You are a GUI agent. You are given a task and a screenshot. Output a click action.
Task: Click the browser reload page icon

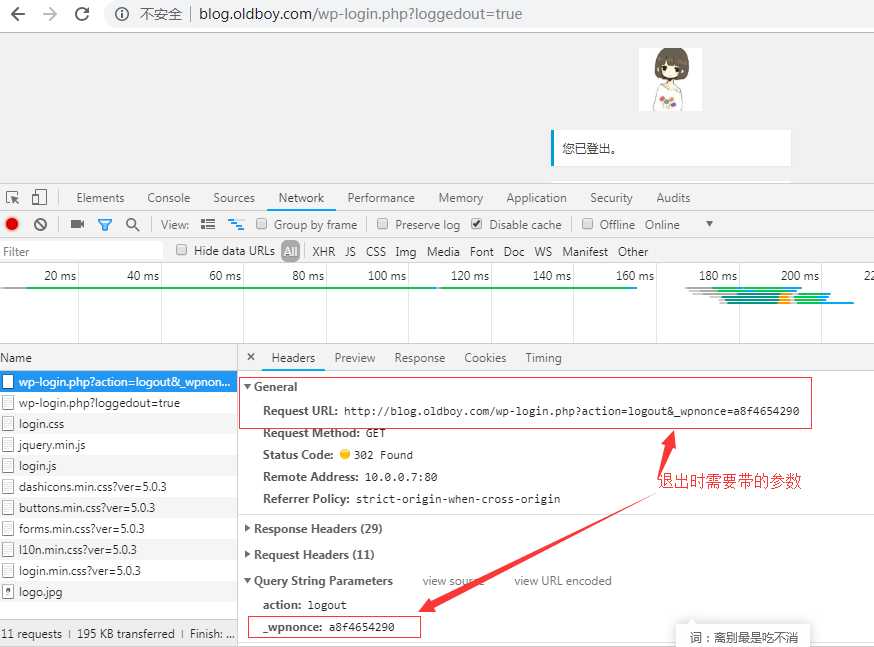coord(82,15)
